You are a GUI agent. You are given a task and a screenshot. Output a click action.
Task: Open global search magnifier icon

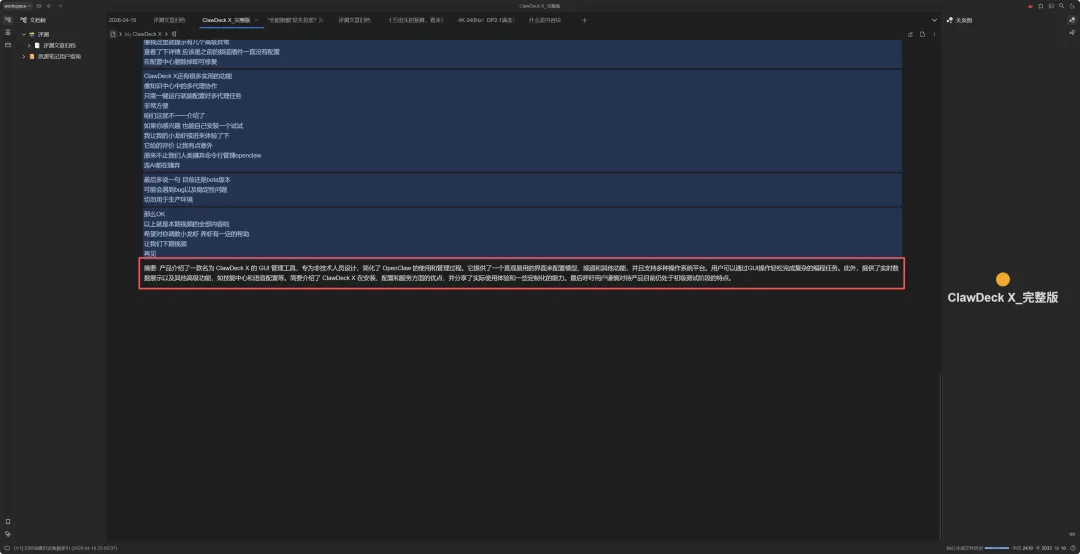[1061, 6]
